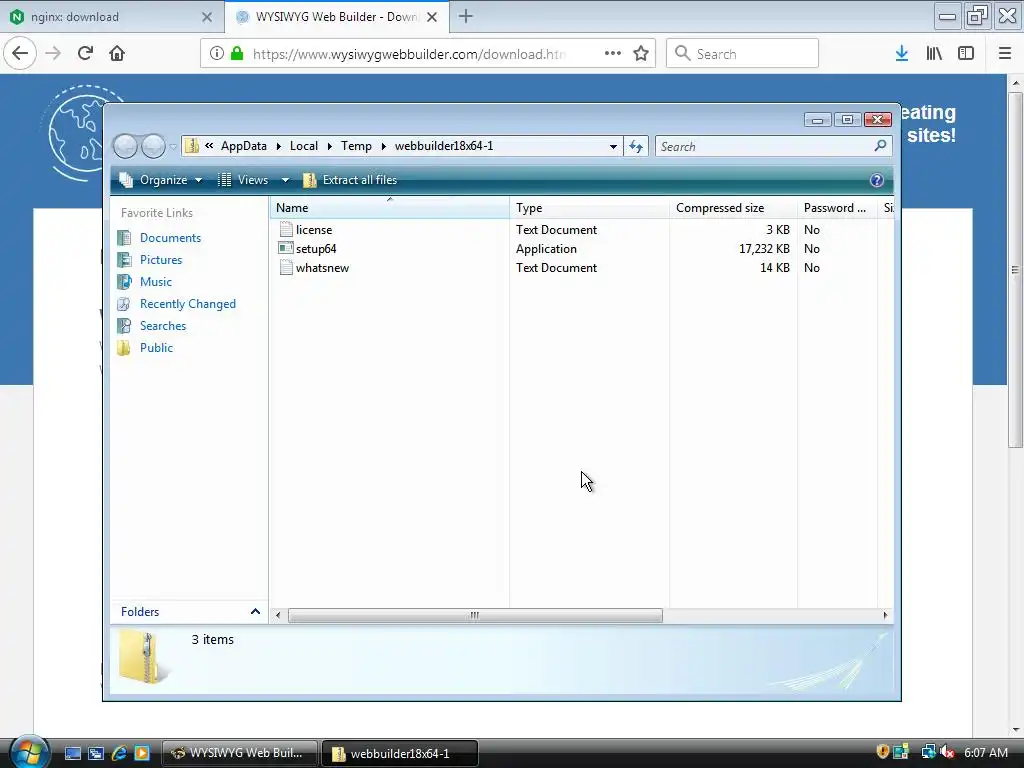1024x768 pixels.
Task: Open the Organize menu
Action: pyautogui.click(x=161, y=180)
